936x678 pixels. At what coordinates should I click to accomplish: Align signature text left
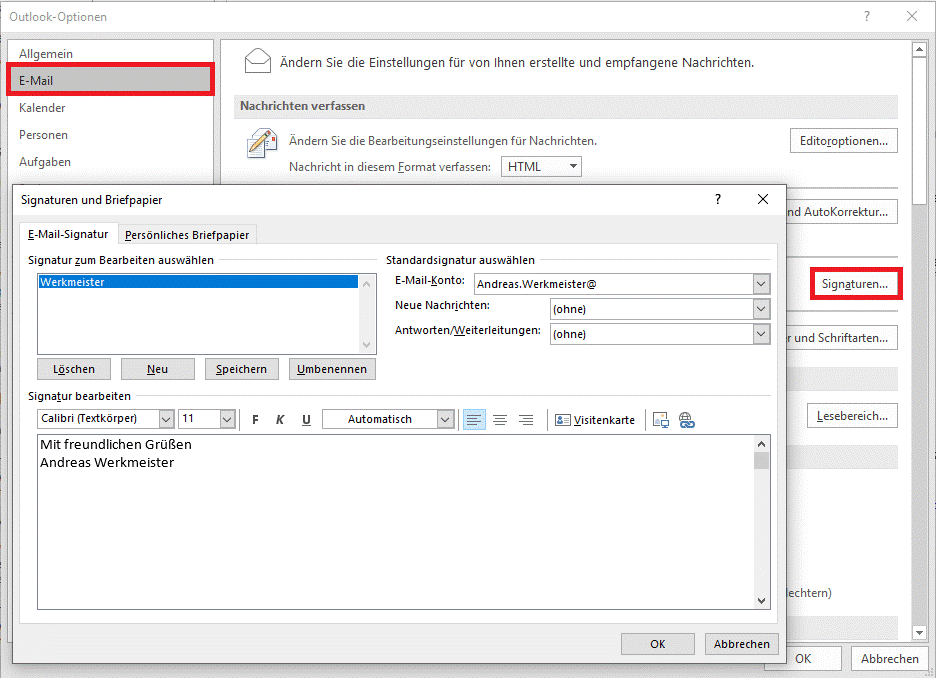click(474, 420)
